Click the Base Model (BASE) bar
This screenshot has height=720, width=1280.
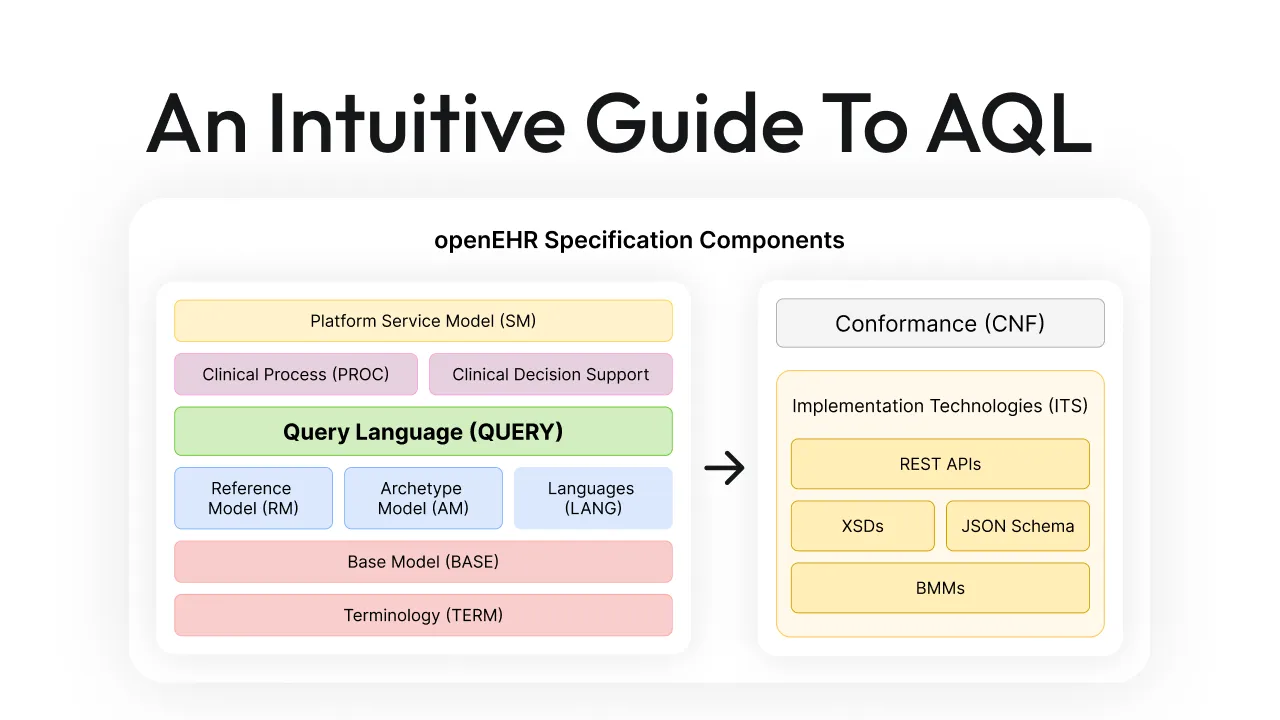click(423, 561)
